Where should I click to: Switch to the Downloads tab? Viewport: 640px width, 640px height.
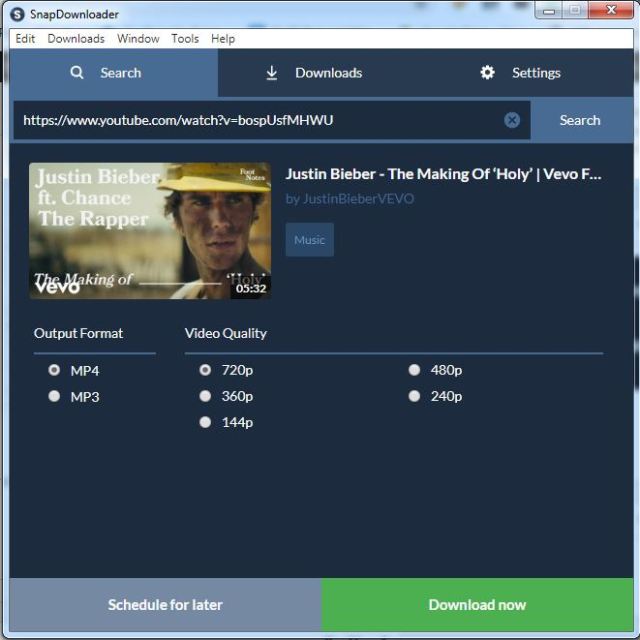[x=322, y=73]
